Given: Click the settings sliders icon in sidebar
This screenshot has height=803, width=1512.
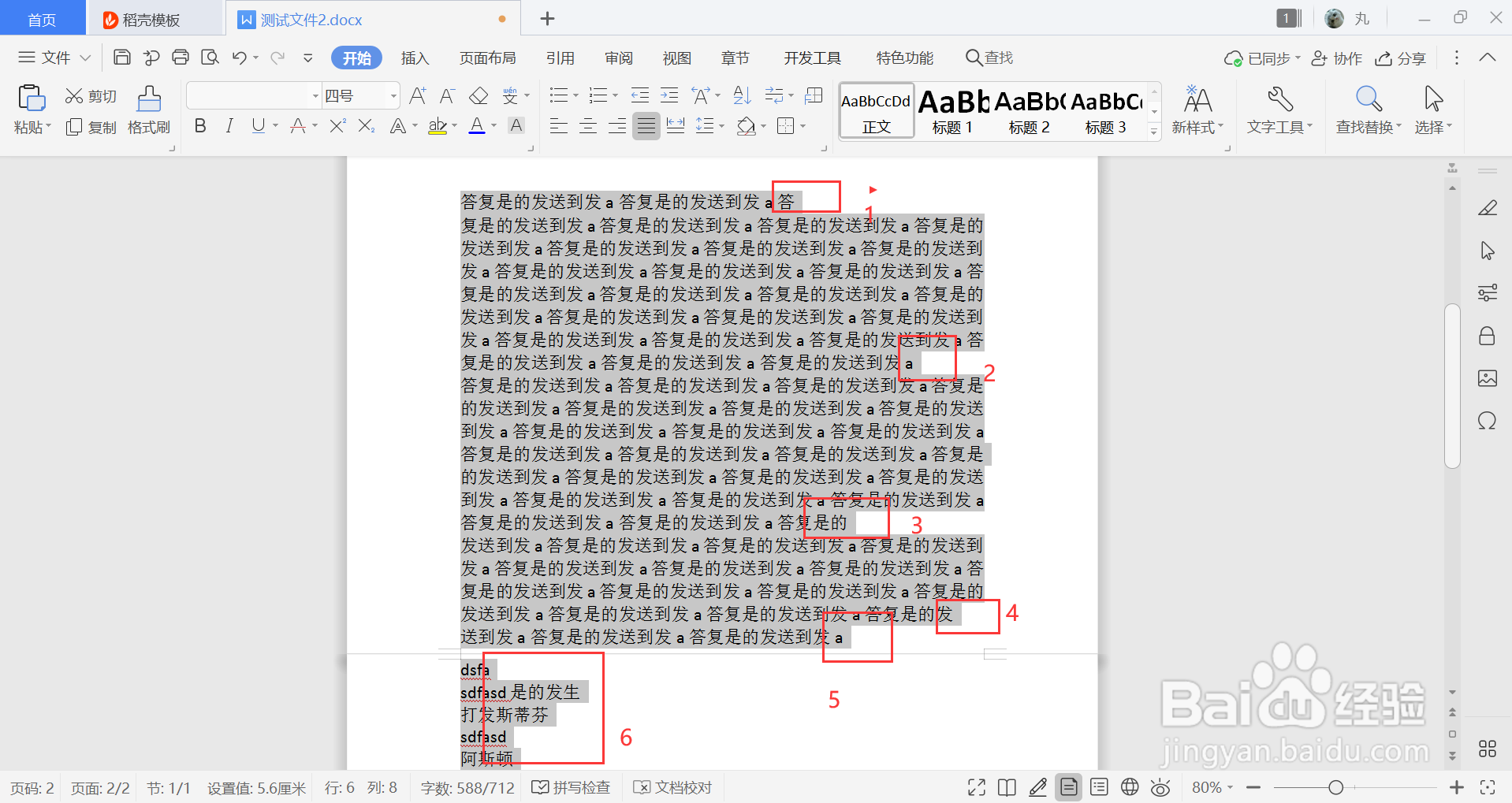Looking at the screenshot, I should pos(1487,293).
